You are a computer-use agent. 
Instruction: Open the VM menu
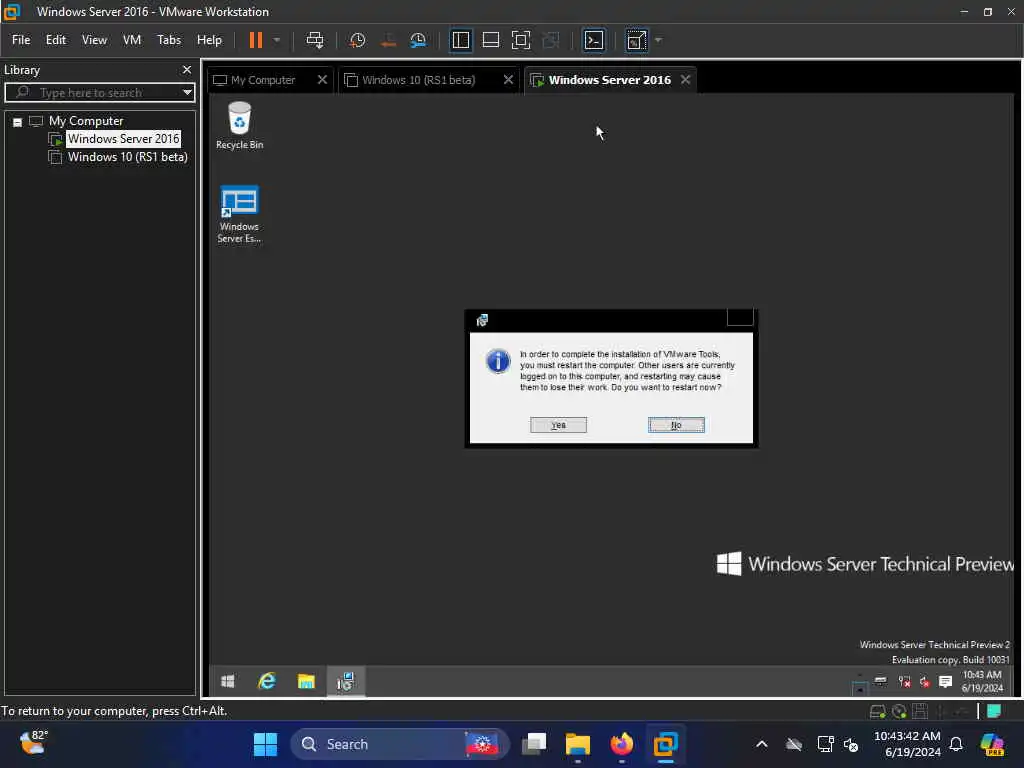132,40
